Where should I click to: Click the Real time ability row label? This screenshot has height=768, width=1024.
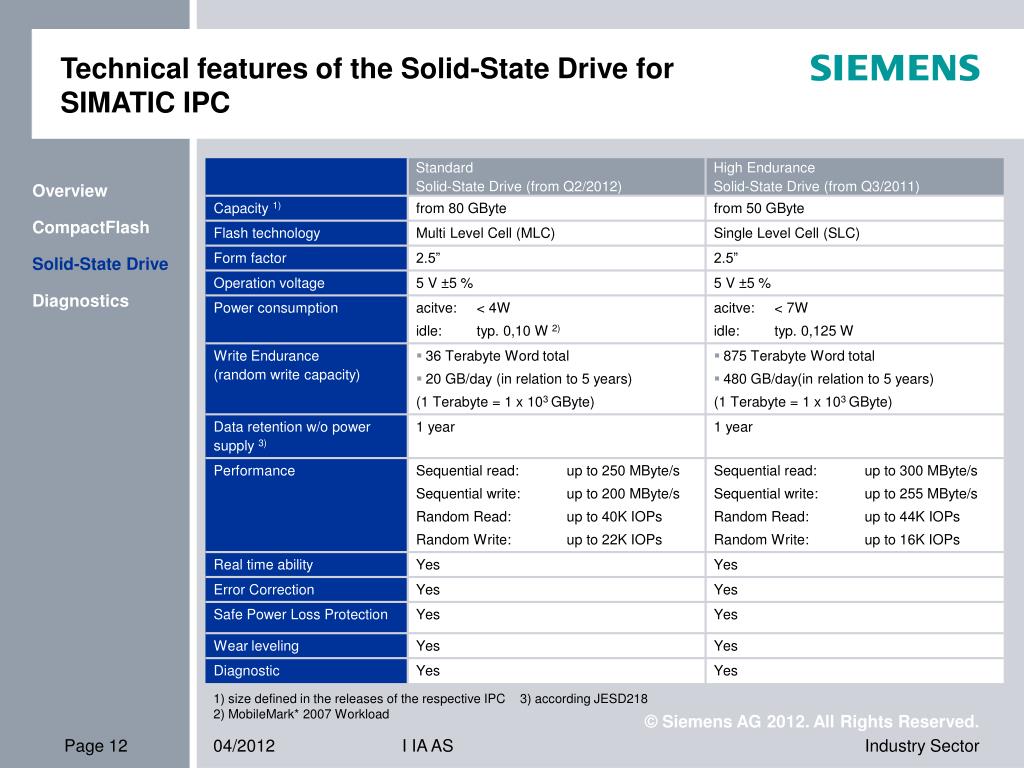tap(306, 565)
